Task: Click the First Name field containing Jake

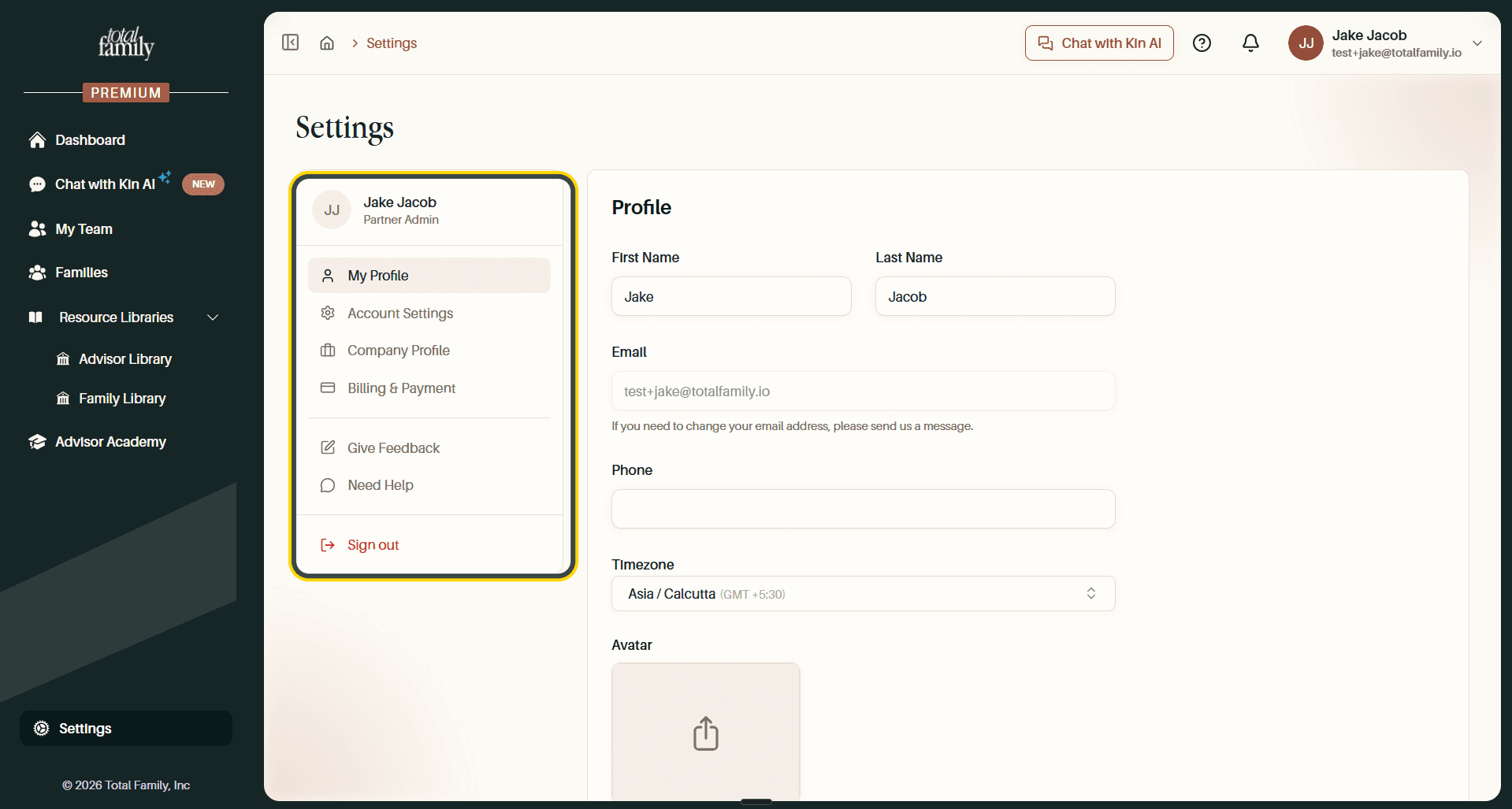Action: tap(731, 297)
